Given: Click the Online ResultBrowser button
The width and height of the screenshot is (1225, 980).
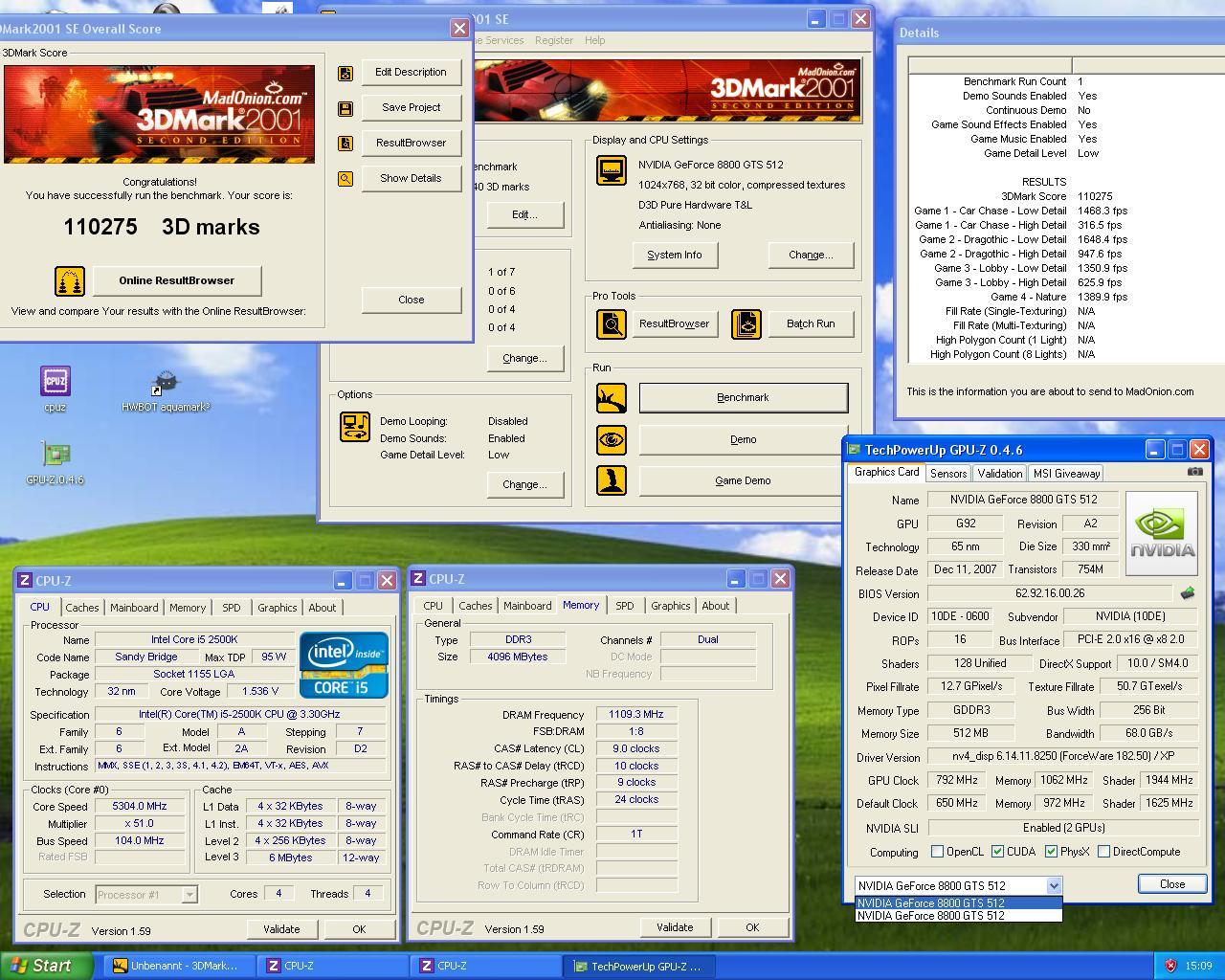Looking at the screenshot, I should 177,281.
